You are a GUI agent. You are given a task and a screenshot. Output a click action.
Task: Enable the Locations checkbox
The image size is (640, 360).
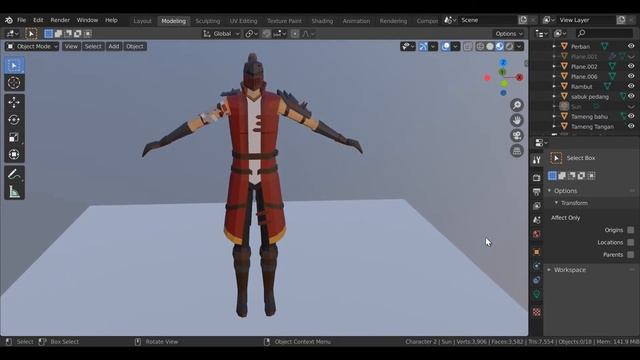tap(631, 242)
